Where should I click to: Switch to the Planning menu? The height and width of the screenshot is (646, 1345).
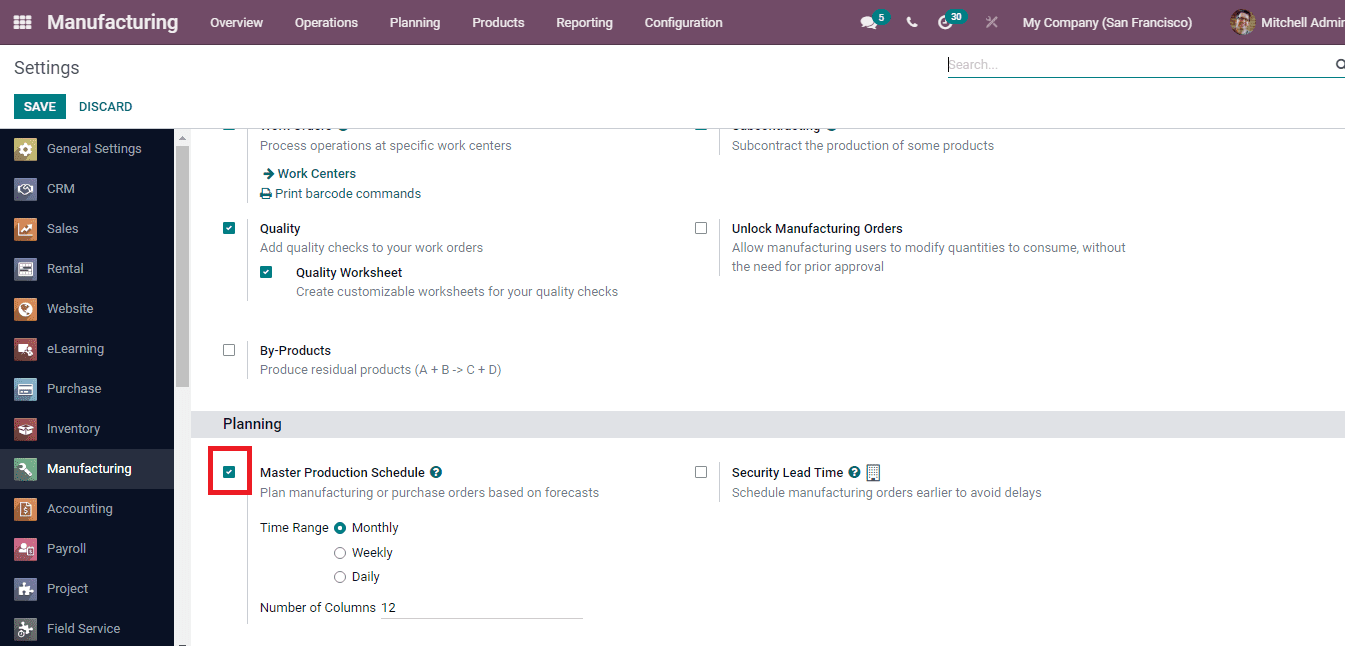(415, 22)
